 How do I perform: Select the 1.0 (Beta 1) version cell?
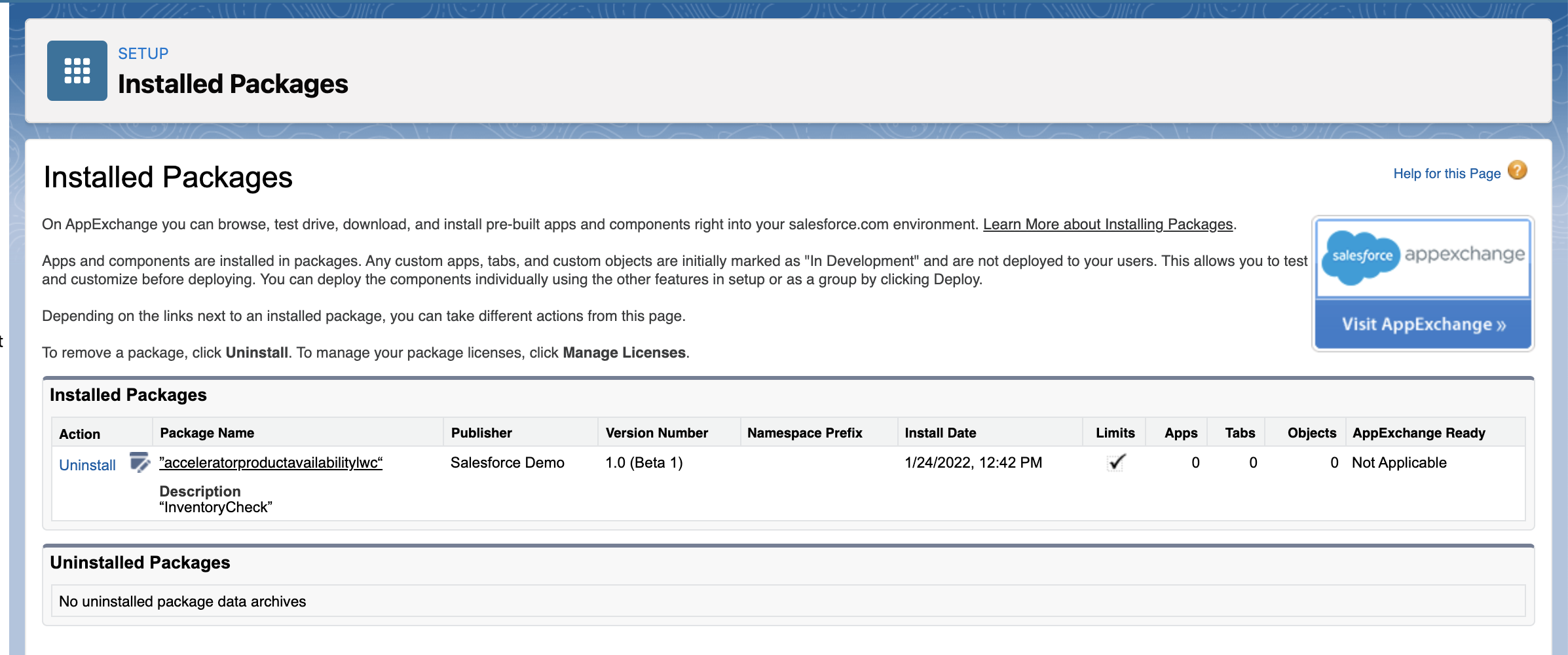click(x=644, y=462)
